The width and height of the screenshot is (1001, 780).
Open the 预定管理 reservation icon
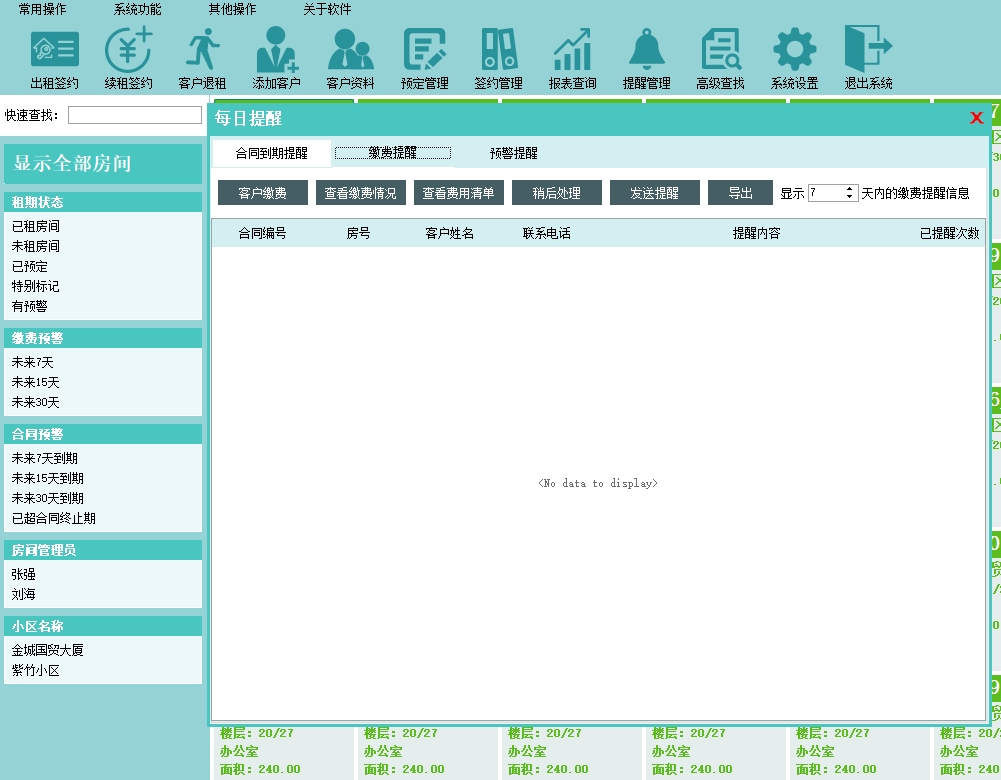pos(424,50)
